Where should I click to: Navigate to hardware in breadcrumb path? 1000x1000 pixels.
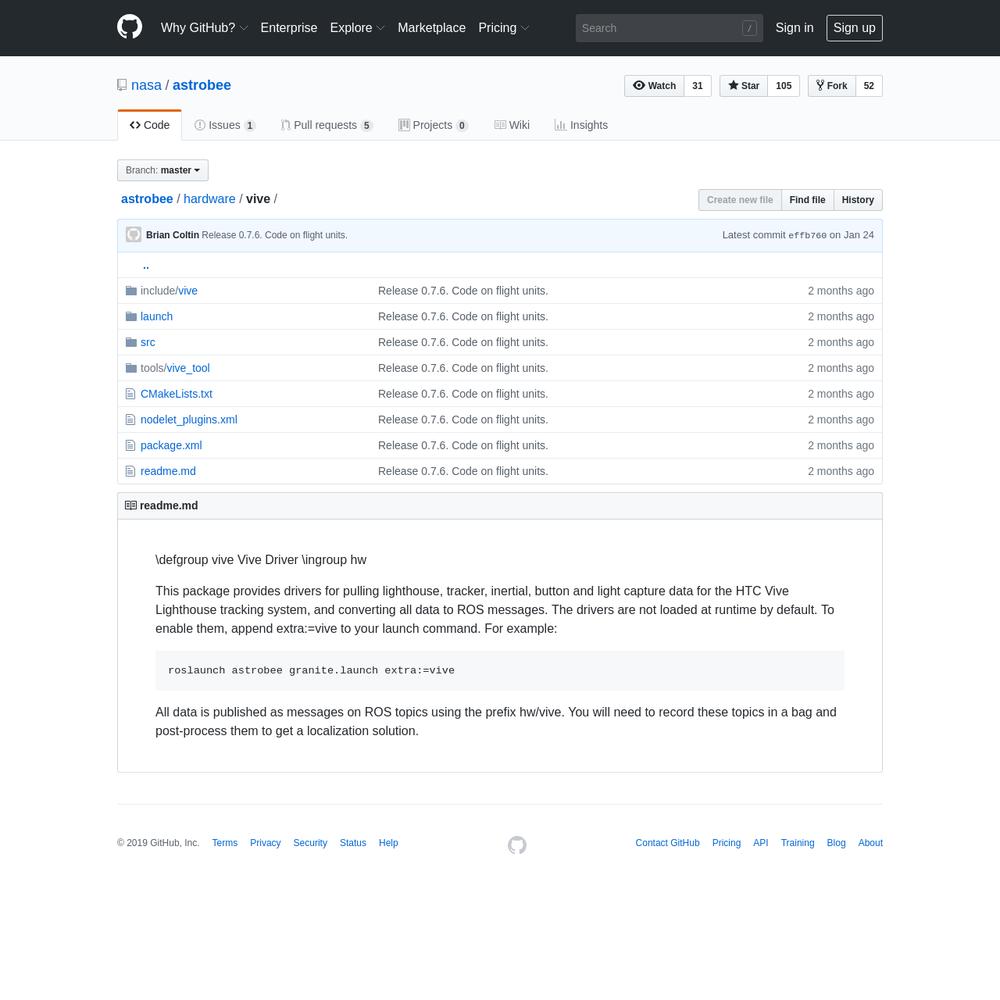point(209,199)
